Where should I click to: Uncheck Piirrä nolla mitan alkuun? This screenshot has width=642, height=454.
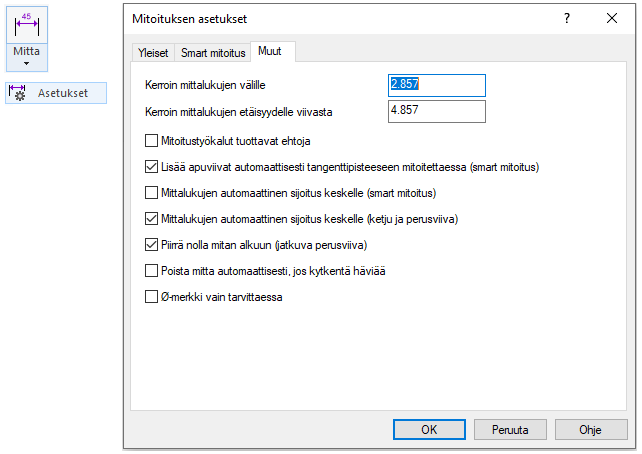tap(152, 245)
